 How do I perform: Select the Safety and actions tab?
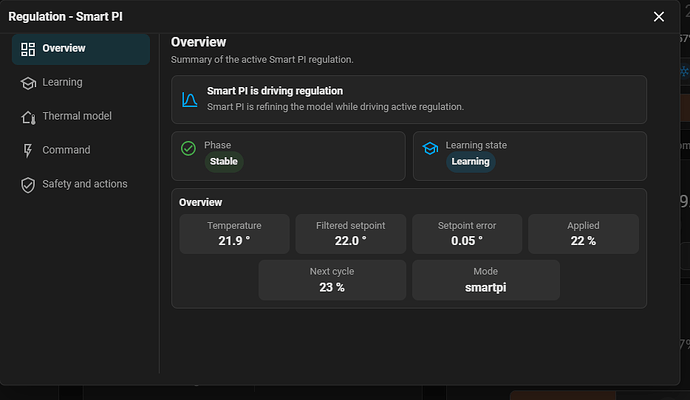pos(81,184)
